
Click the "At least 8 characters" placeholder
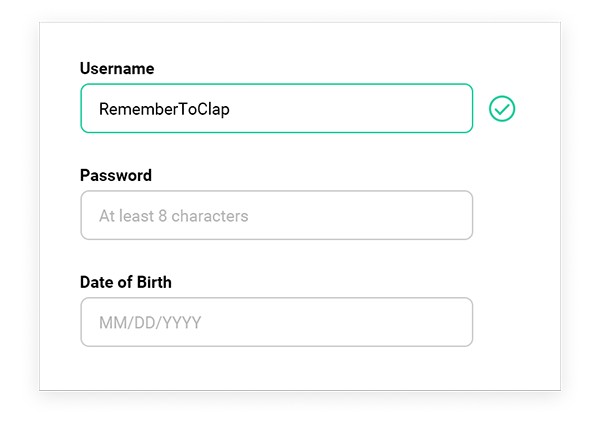coord(173,215)
